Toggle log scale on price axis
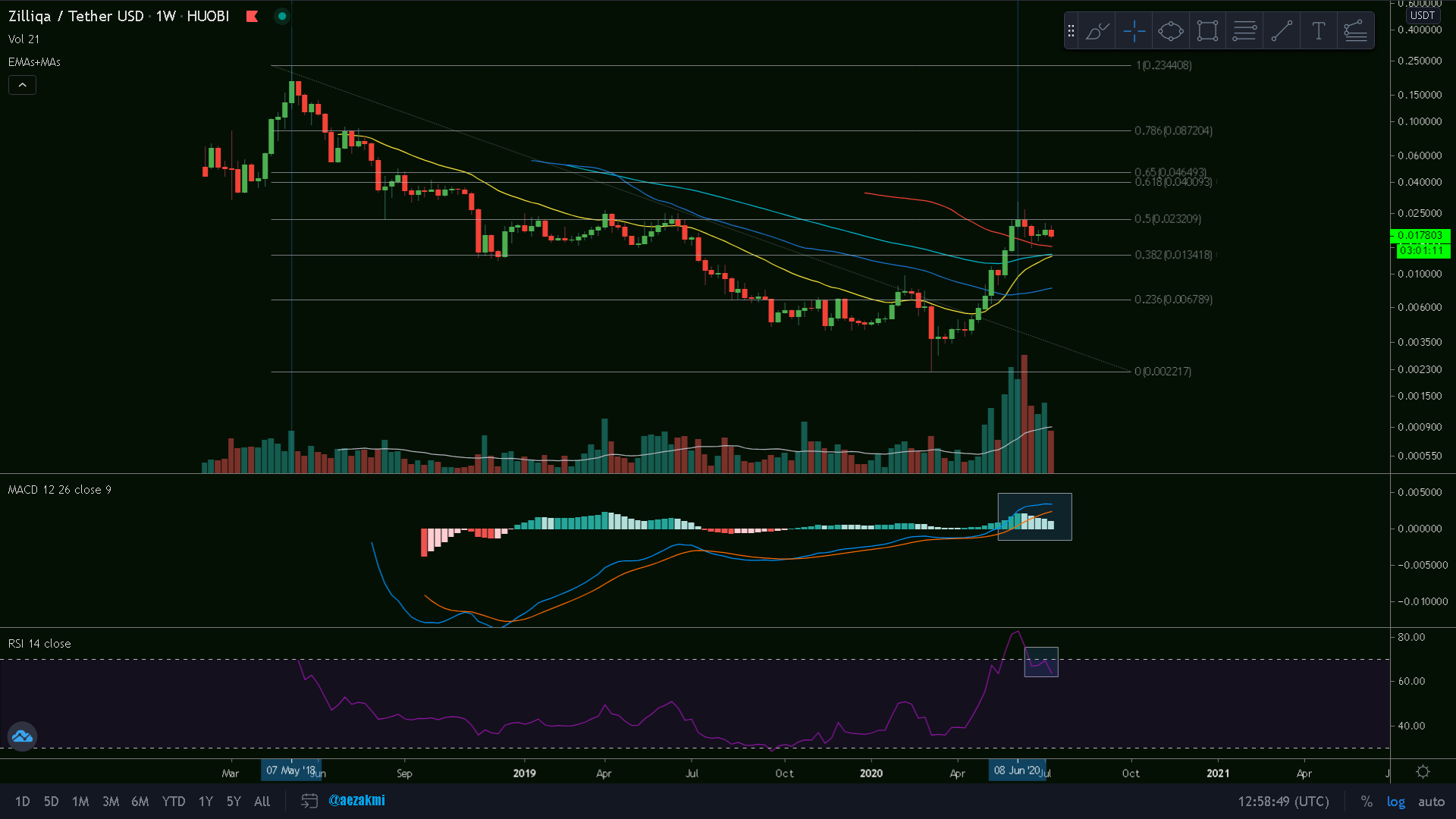Viewport: 1456px width, 819px height. tap(1395, 802)
